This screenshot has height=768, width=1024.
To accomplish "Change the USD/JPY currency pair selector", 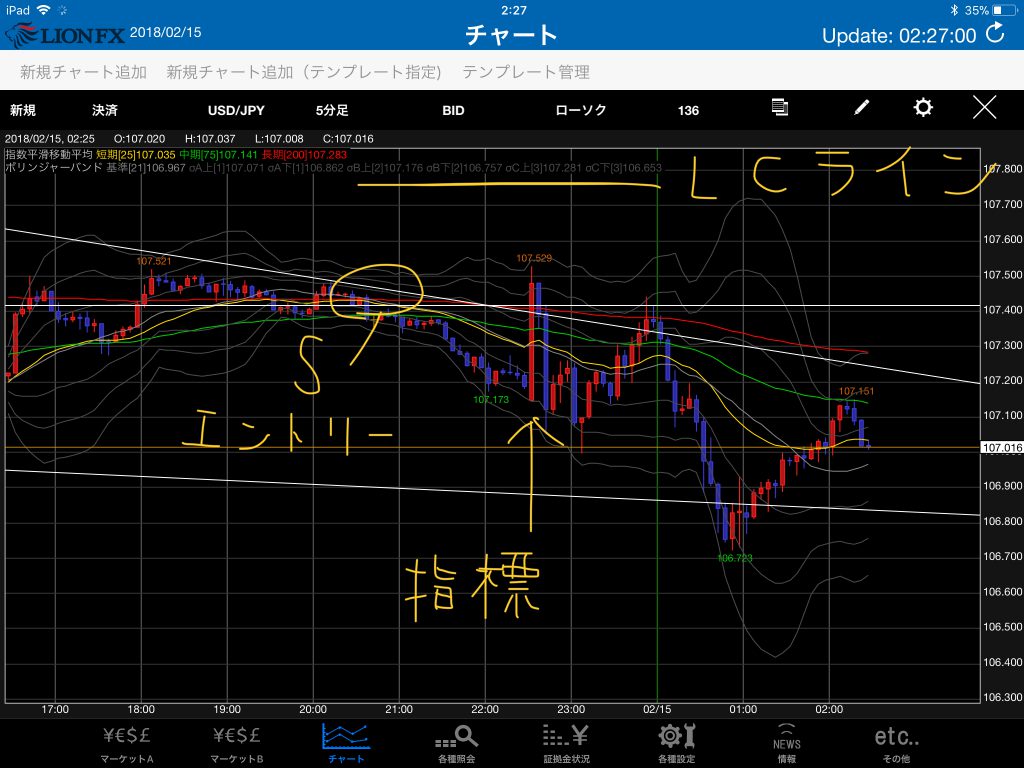I will click(x=236, y=110).
